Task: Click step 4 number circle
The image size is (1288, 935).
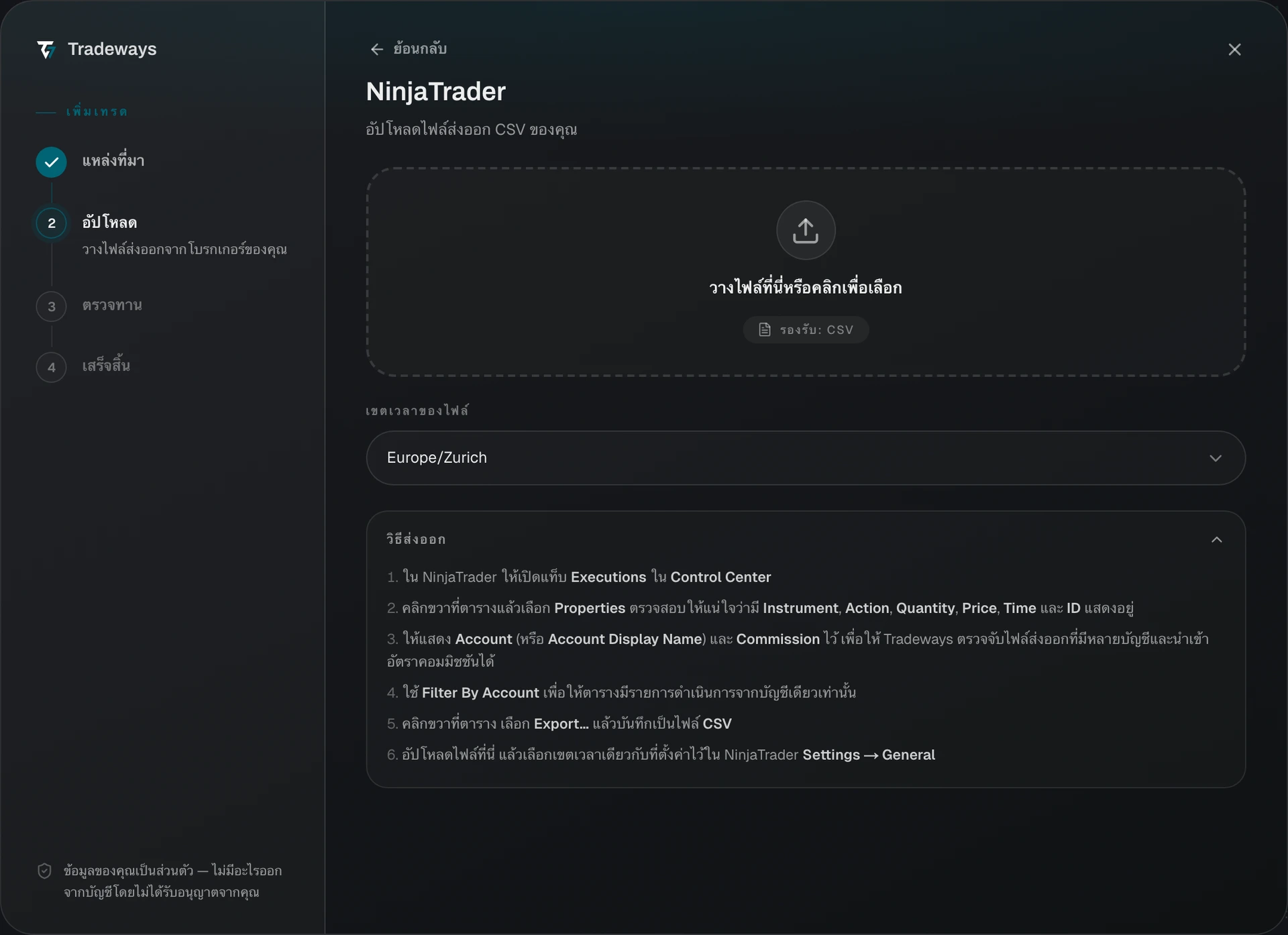Action: (51, 367)
